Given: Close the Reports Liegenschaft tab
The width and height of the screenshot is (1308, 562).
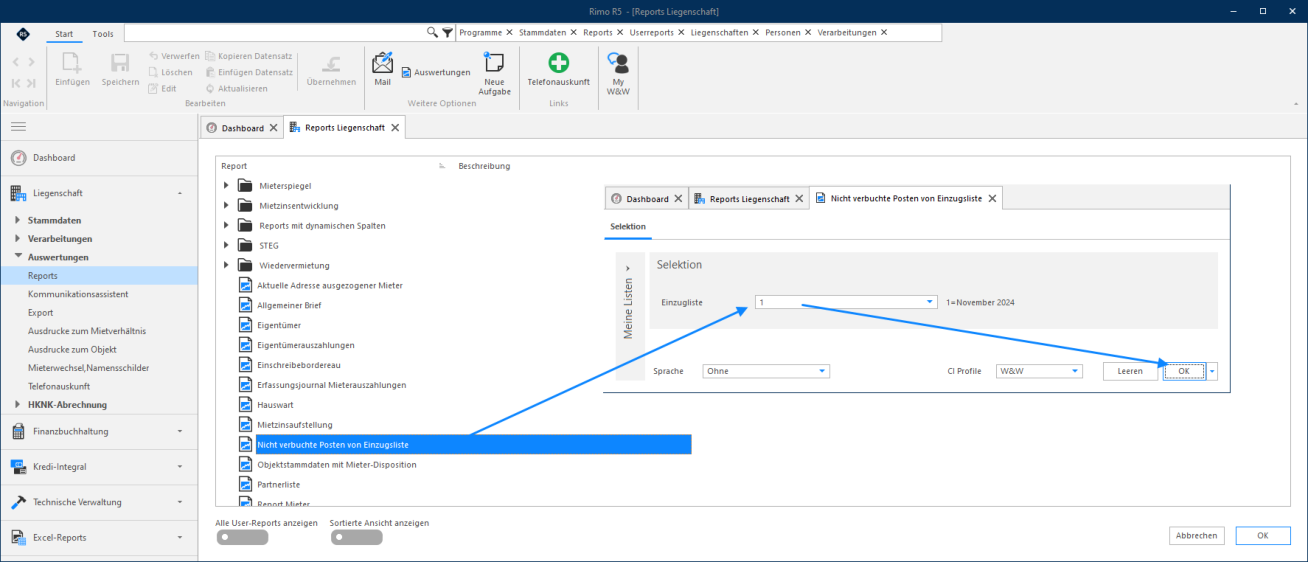Looking at the screenshot, I should (395, 128).
